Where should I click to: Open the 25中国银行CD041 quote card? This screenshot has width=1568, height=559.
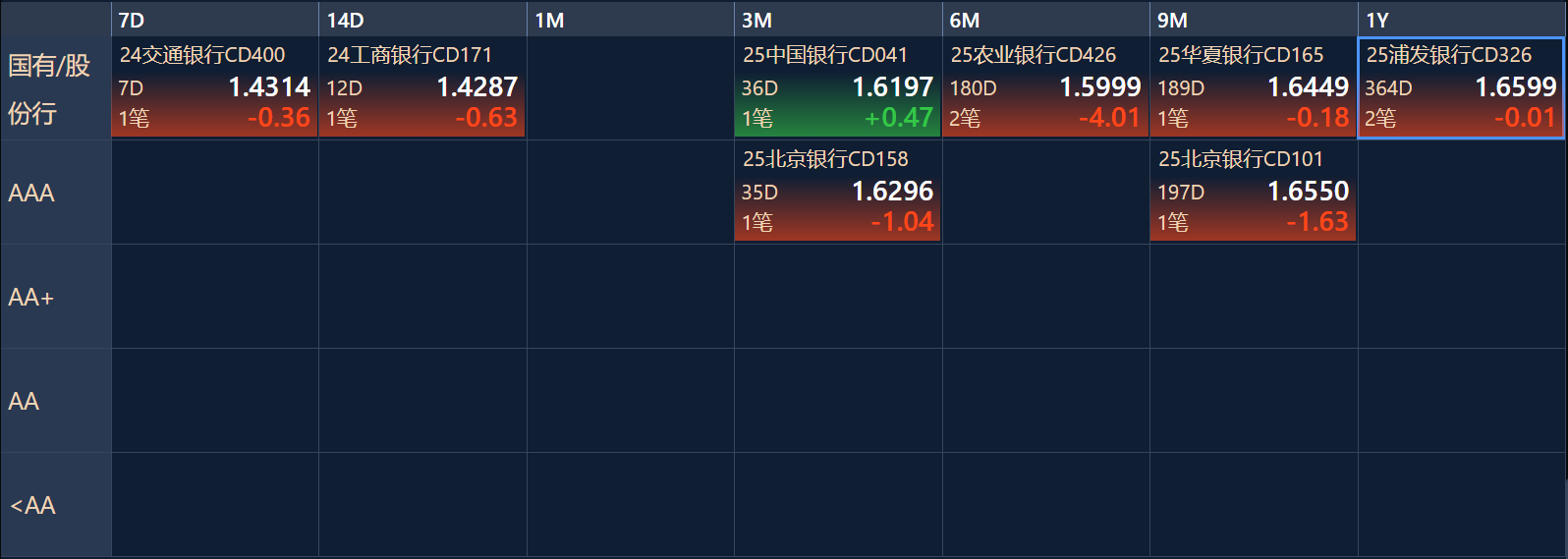point(838,87)
